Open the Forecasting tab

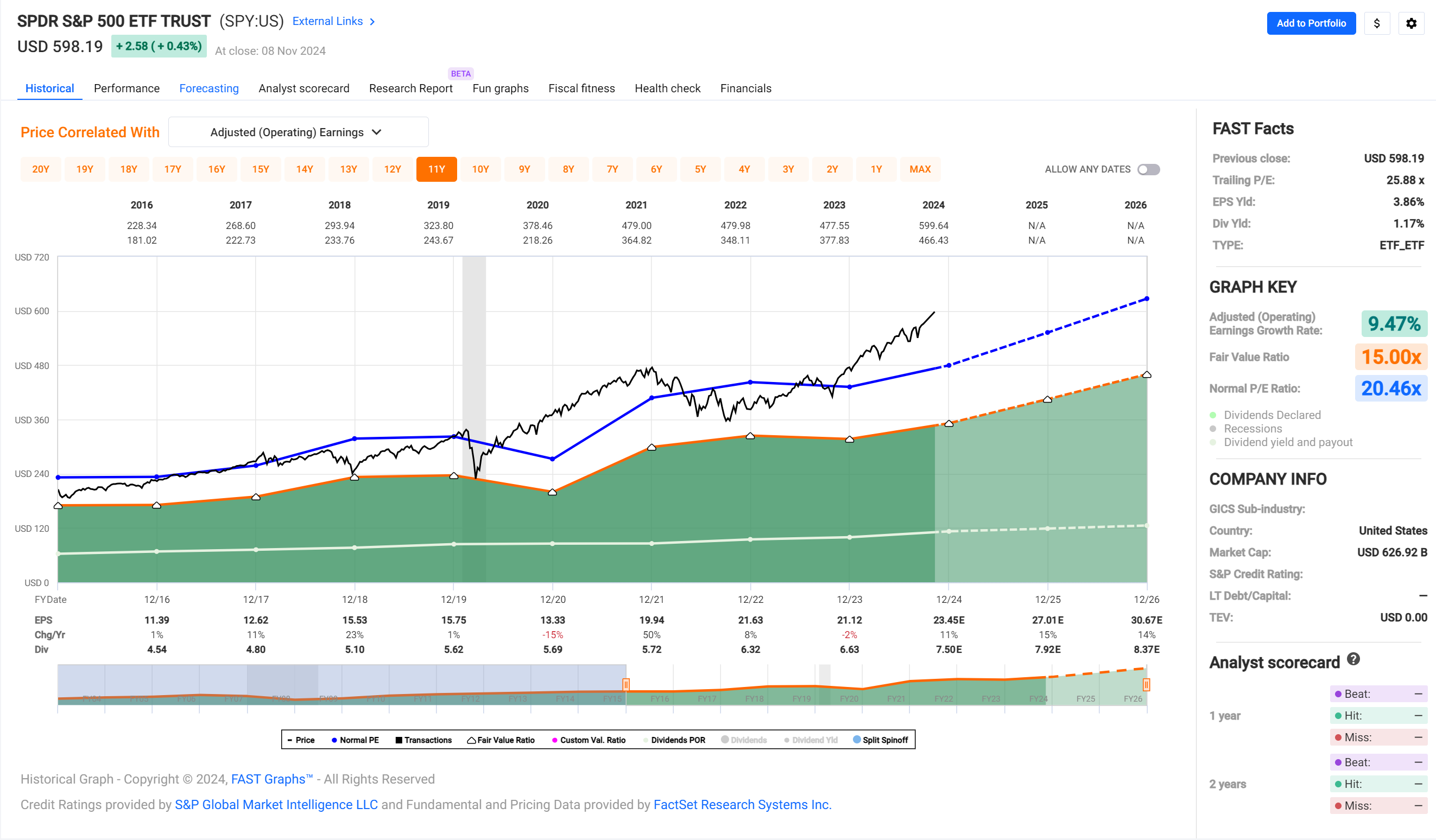208,88
